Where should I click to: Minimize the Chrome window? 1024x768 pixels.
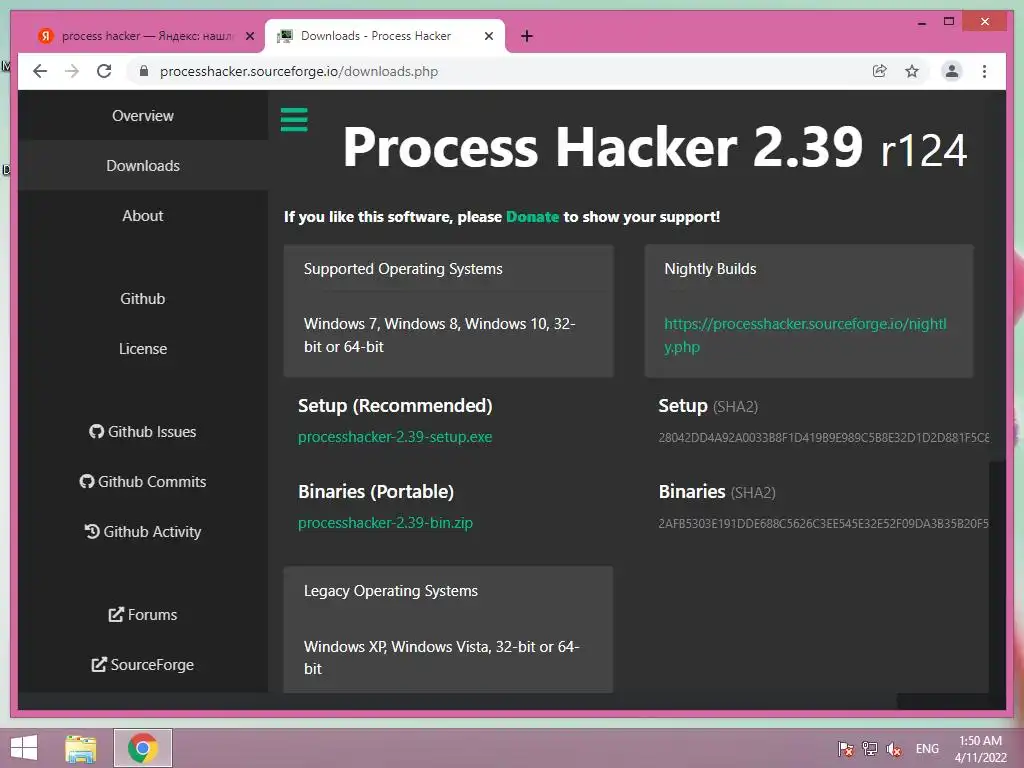921,22
